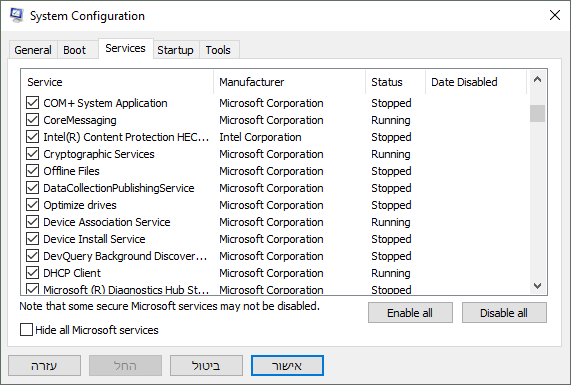Screen dimensions: 571x385
Task: Click the scroll up arrow in services list
Action: [537, 79]
